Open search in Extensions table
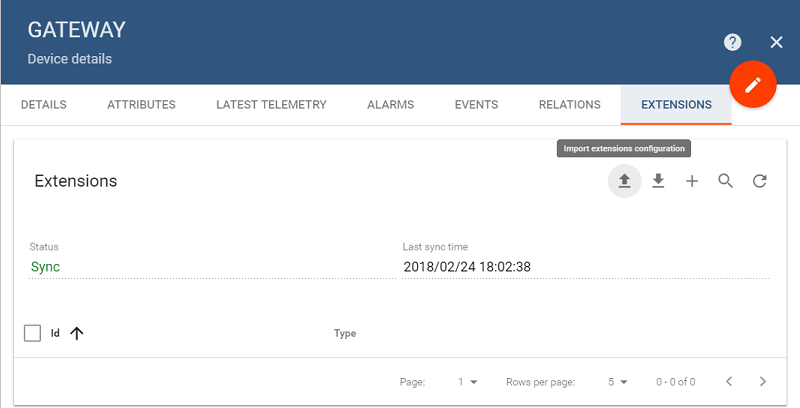This screenshot has height=408, width=800. tap(726, 181)
